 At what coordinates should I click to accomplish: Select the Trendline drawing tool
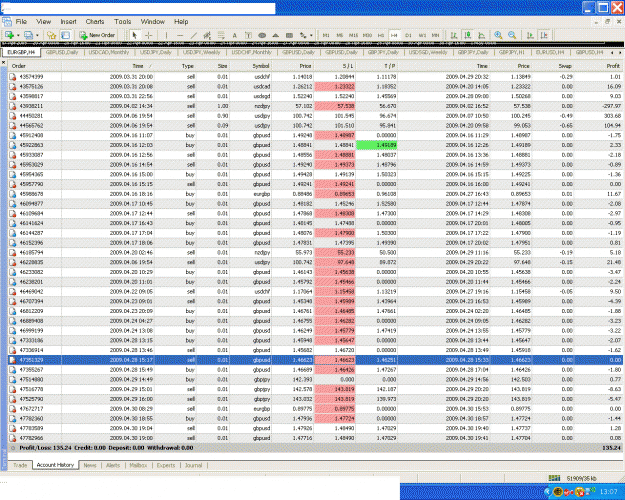[x=194, y=35]
